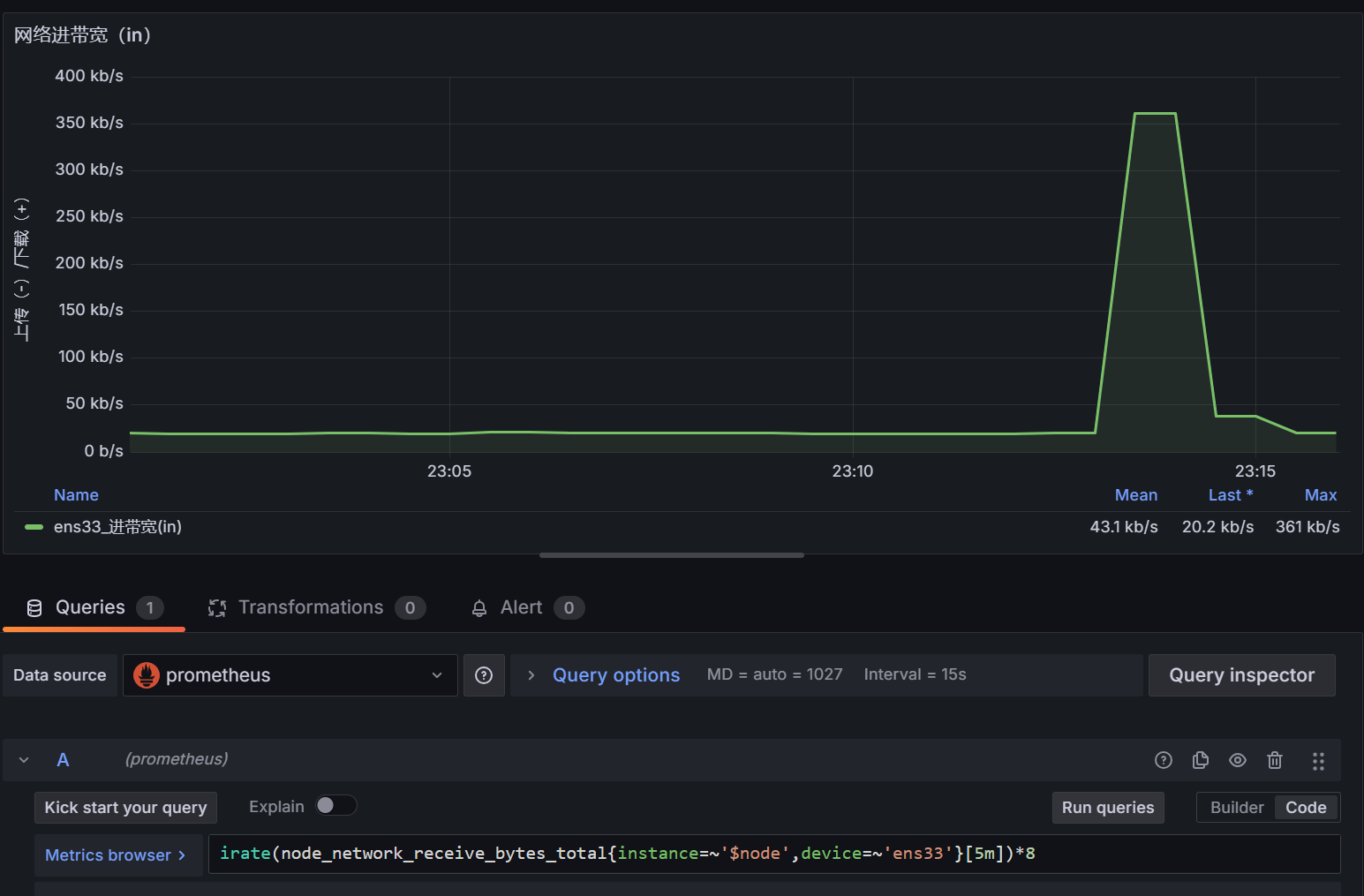
Task: Click the Transformations icon
Action: coord(217,608)
